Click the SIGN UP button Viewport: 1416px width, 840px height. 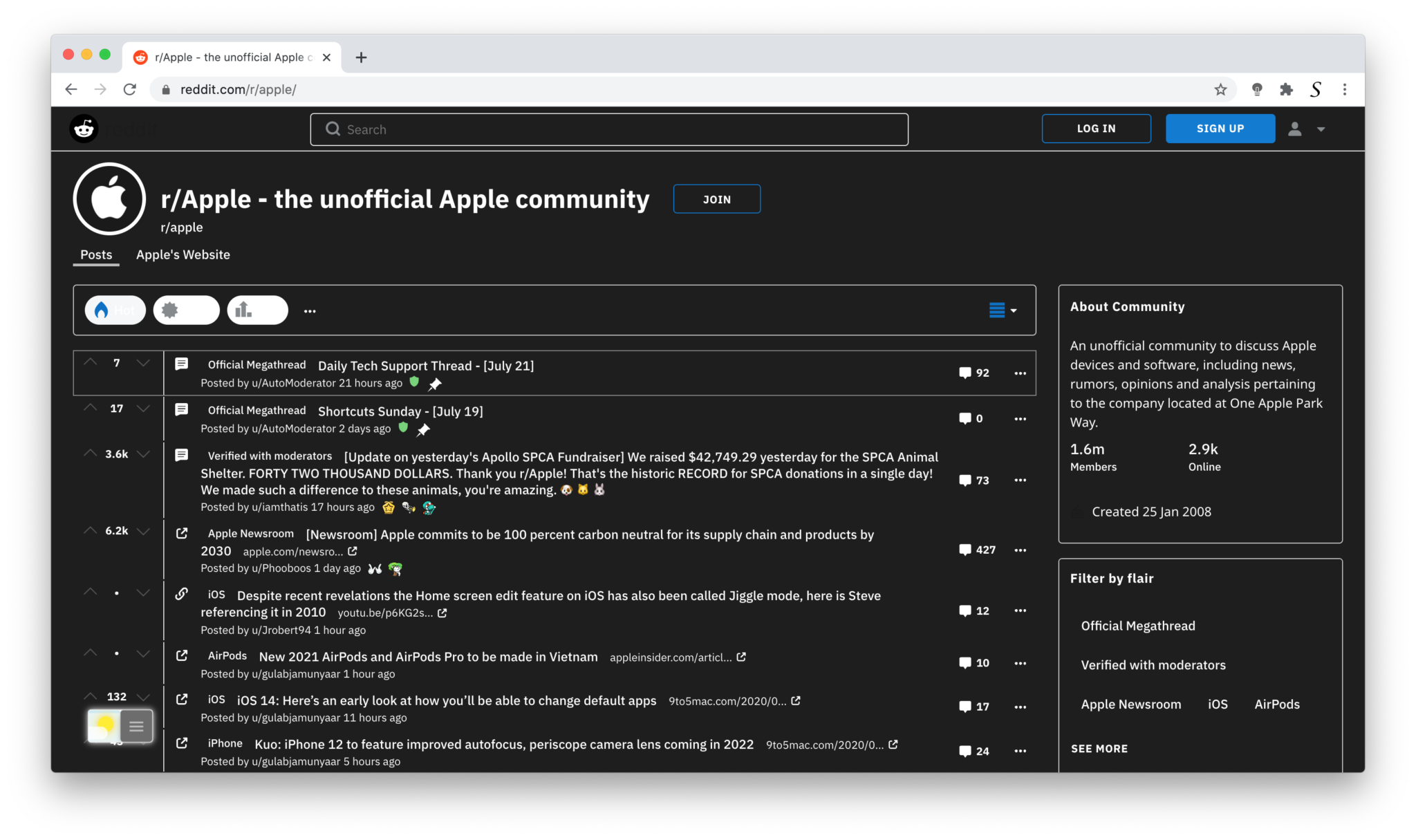1220,129
